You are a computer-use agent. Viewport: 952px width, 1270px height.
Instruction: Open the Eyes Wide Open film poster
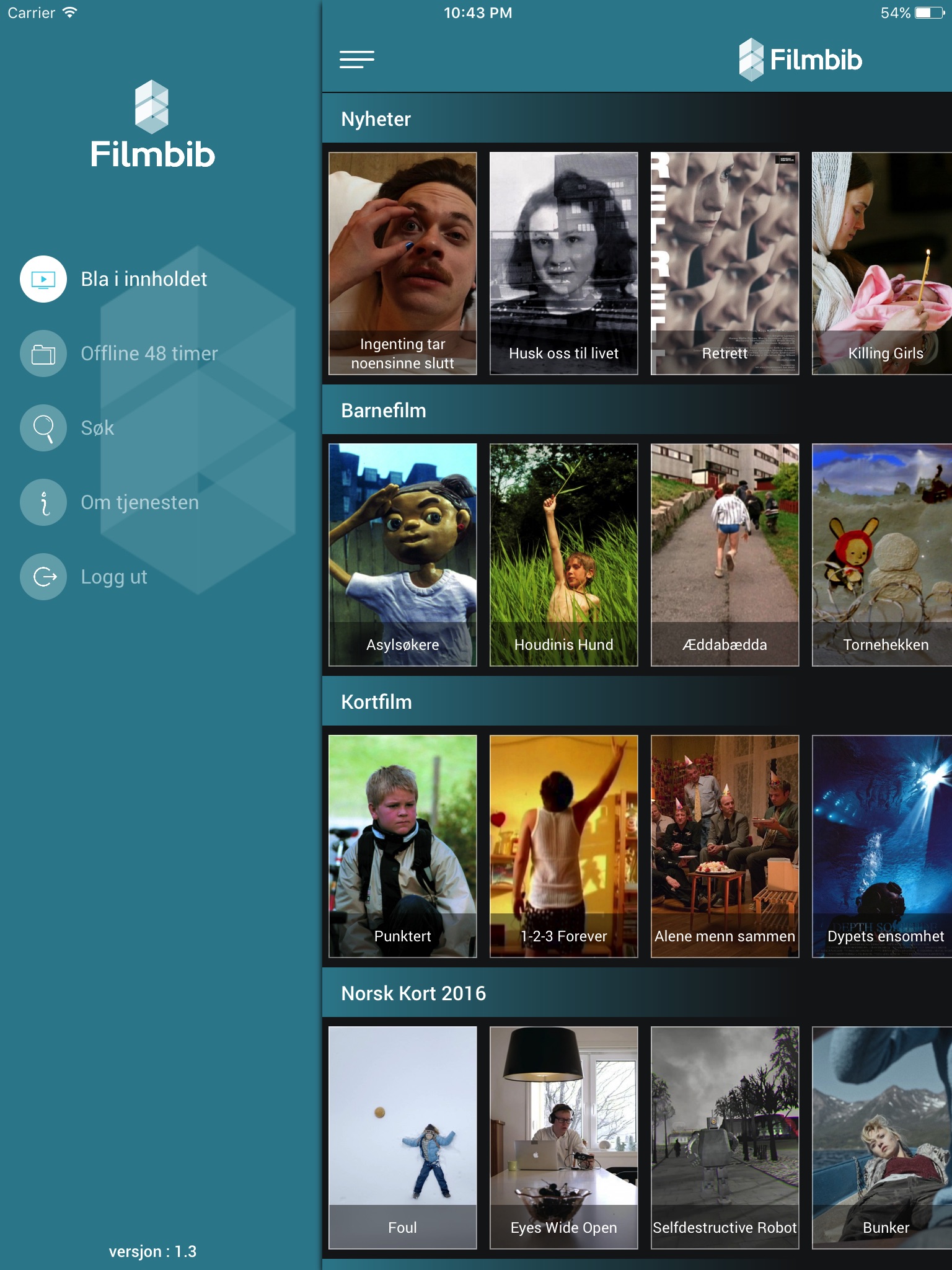point(564,1138)
